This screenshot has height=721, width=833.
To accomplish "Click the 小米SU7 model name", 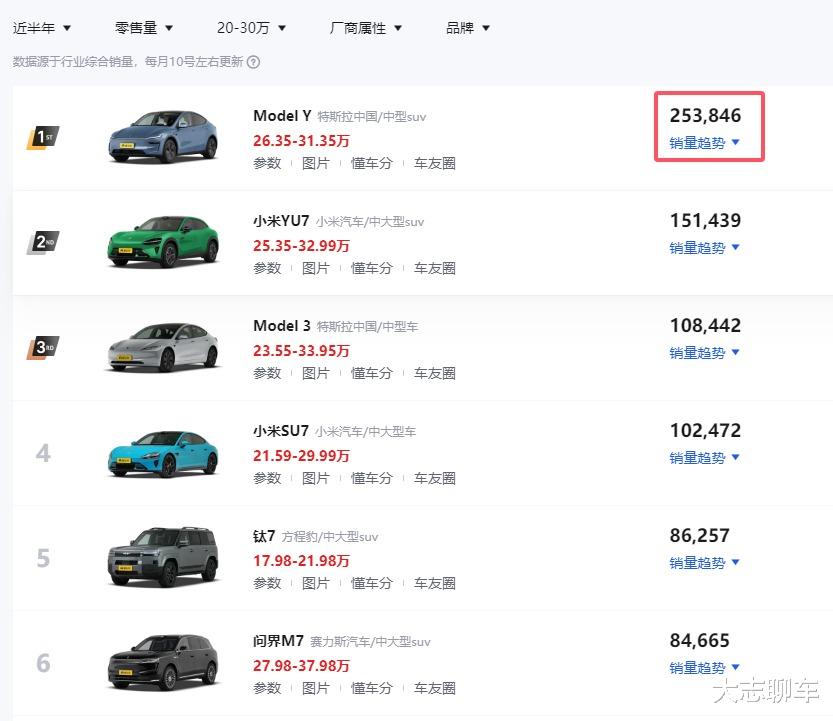I will point(281,431).
